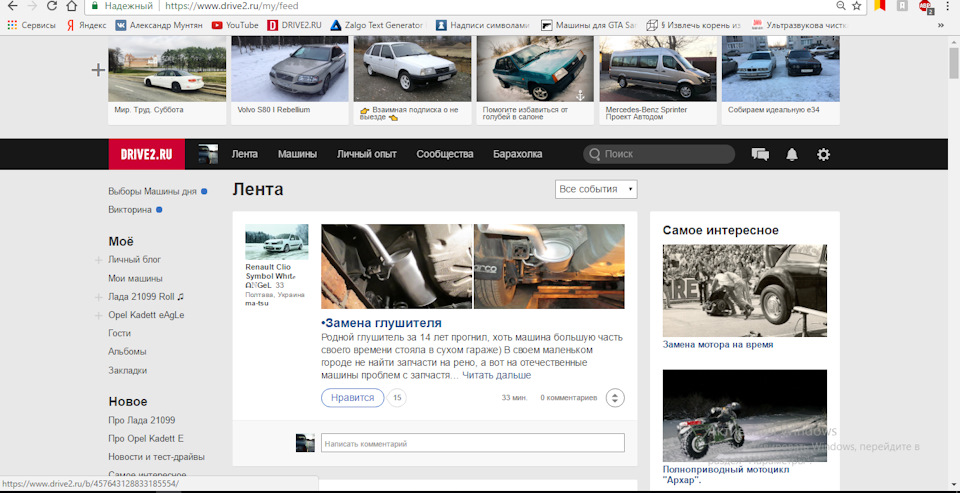Open Гости sidebar link
The height and width of the screenshot is (493, 960).
click(x=119, y=333)
